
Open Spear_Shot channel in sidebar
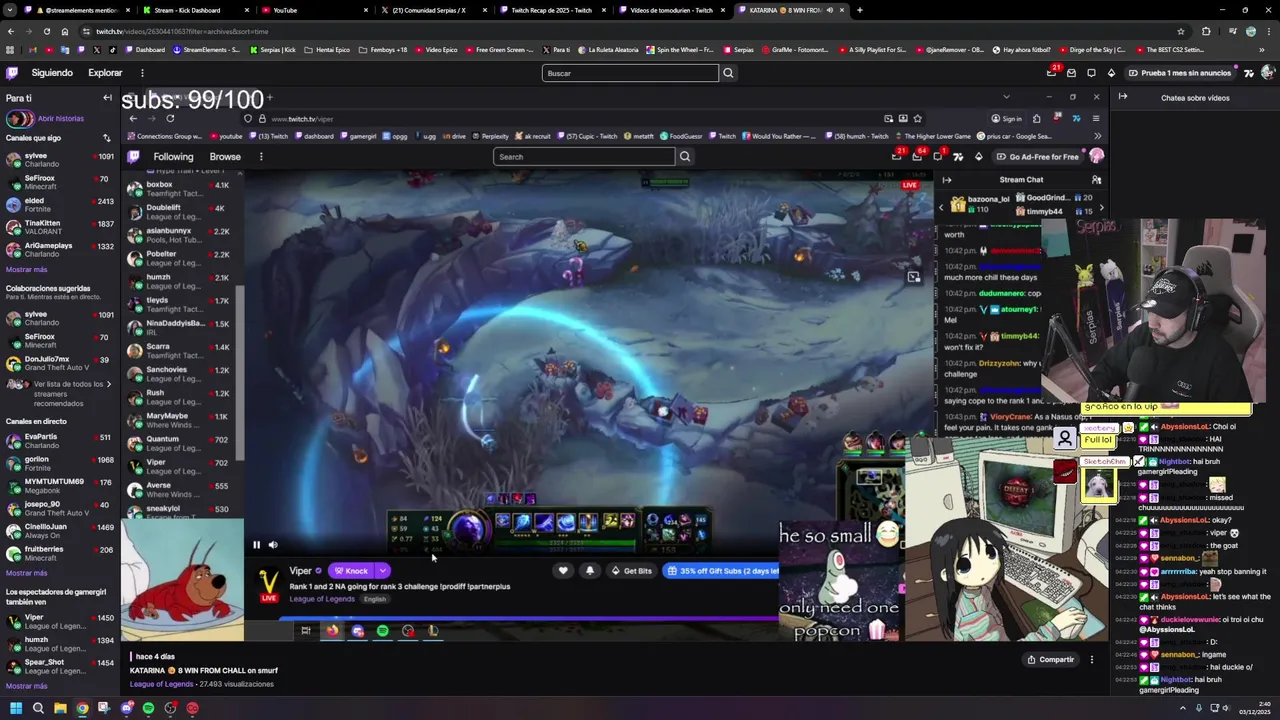point(59,666)
